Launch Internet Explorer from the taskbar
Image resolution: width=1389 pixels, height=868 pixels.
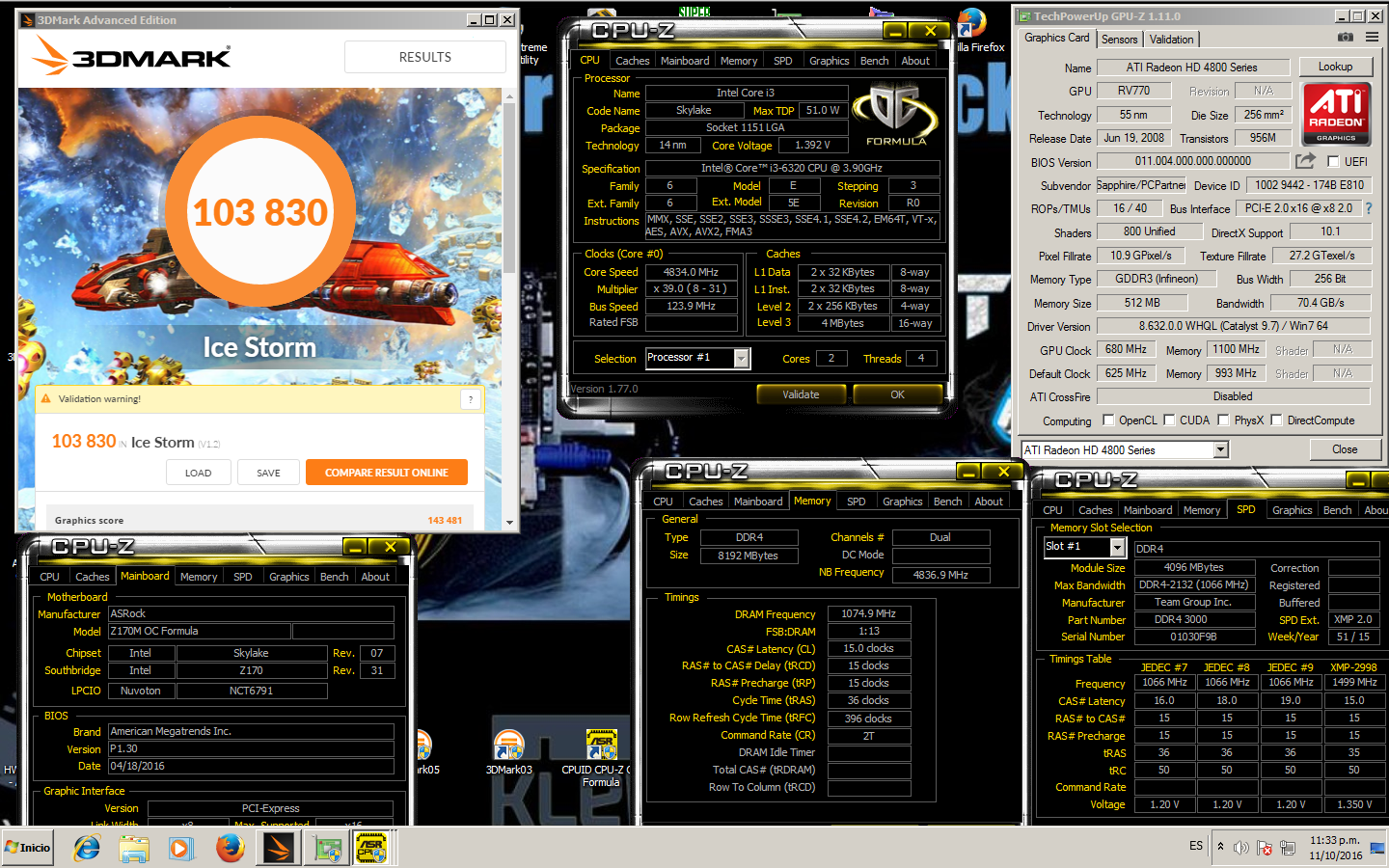[x=87, y=848]
